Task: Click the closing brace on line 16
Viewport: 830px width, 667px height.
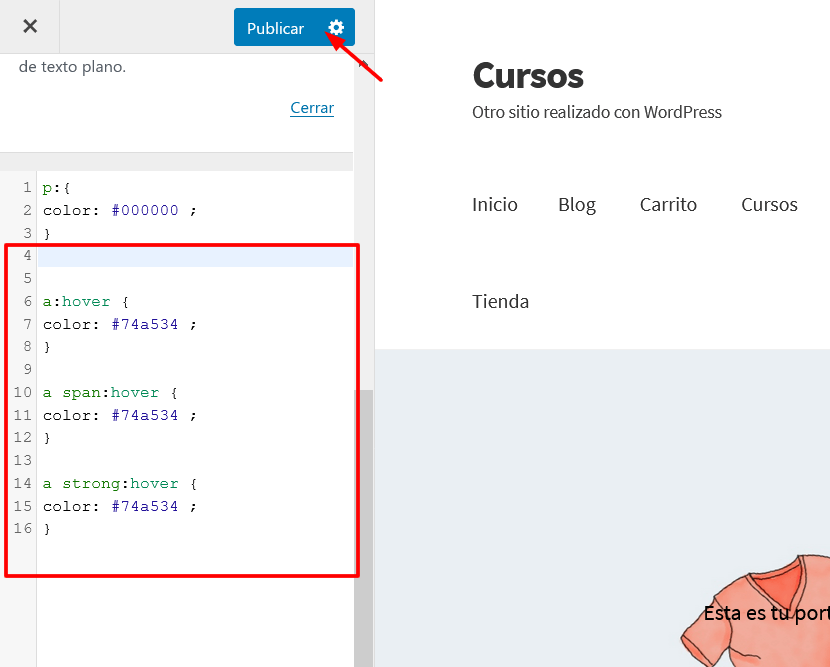Action: (x=47, y=529)
